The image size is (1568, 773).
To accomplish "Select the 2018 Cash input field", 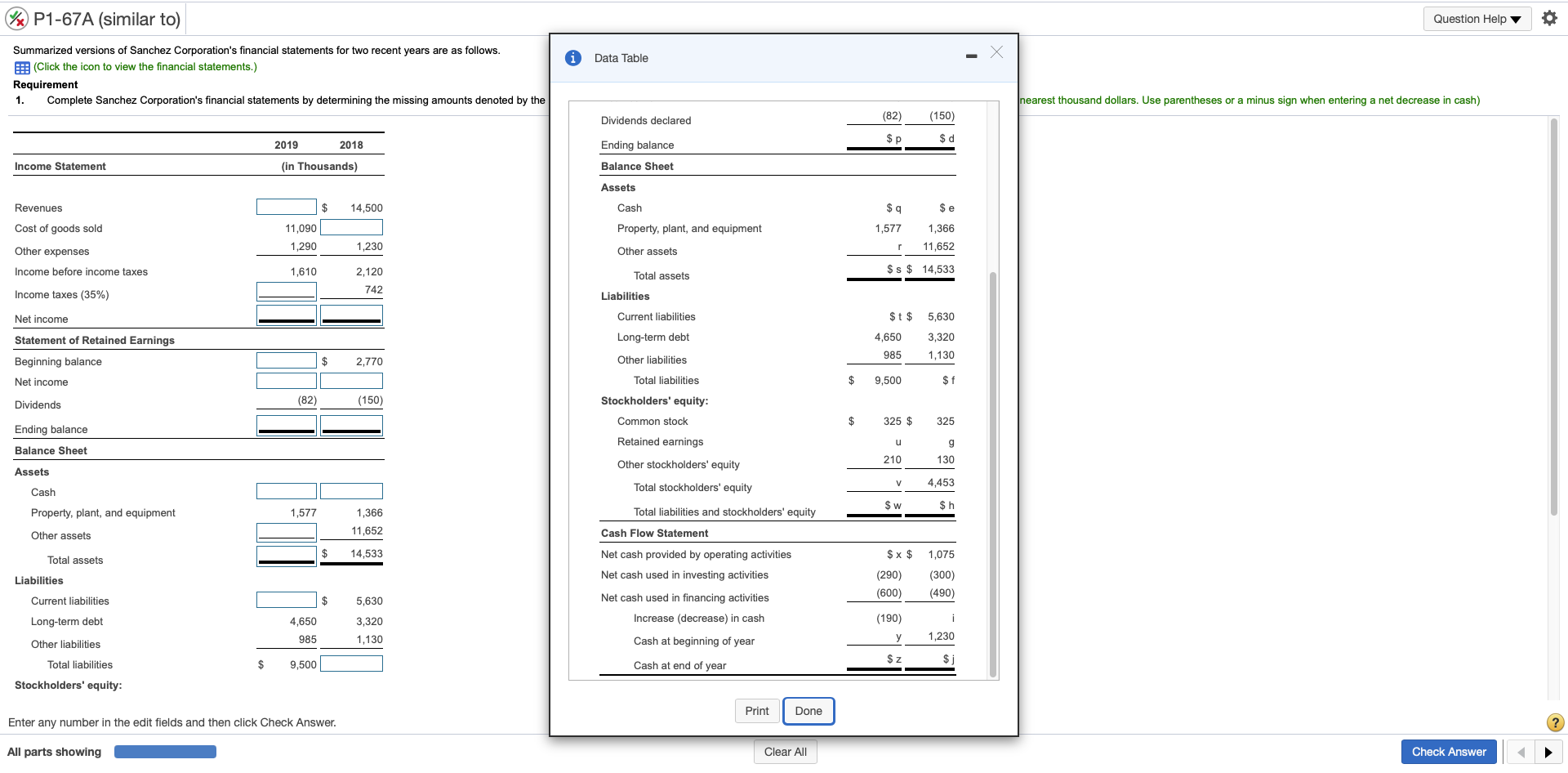I will tap(351, 491).
